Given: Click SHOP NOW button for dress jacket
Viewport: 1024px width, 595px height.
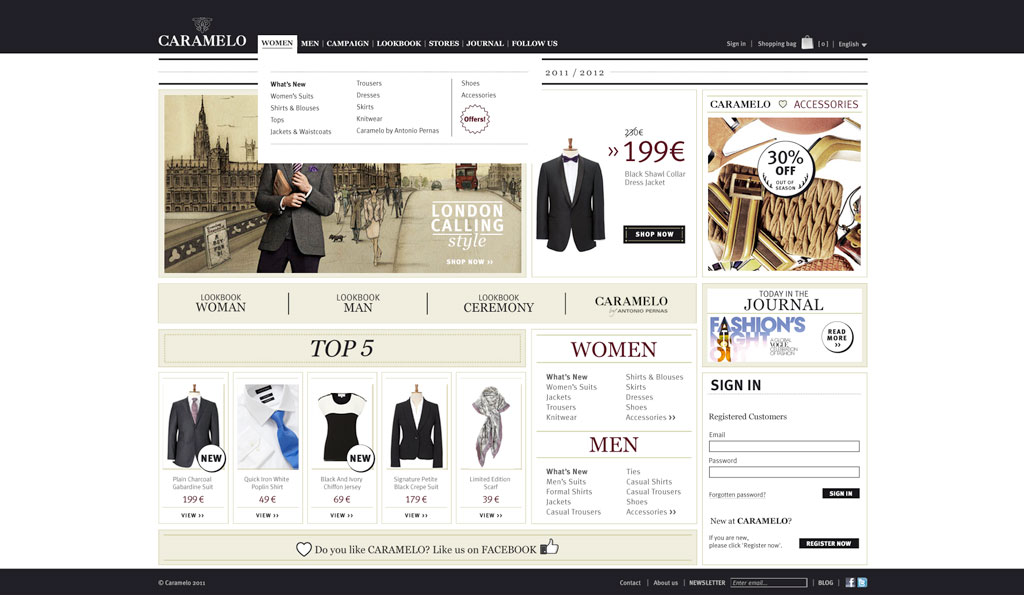Looking at the screenshot, I should coord(654,234).
